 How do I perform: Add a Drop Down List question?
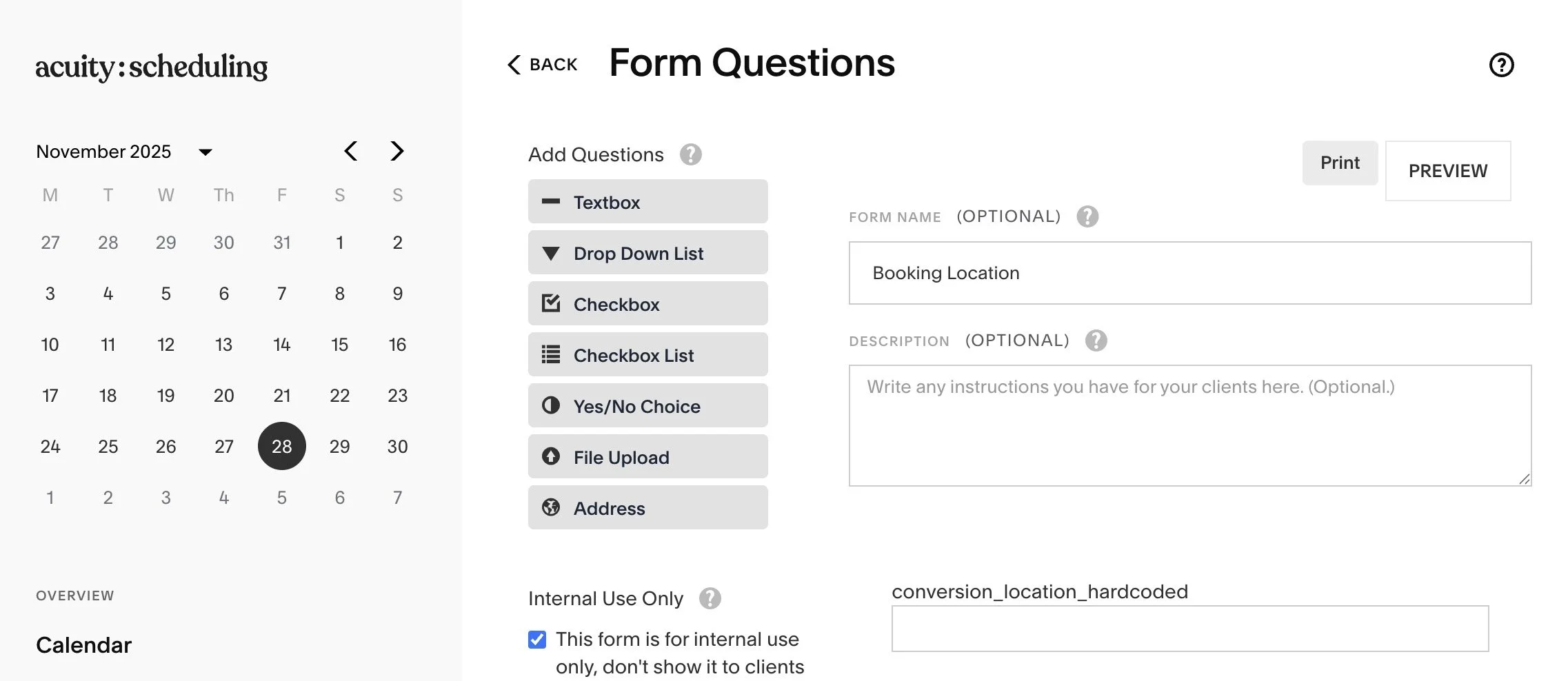pyautogui.click(x=647, y=253)
